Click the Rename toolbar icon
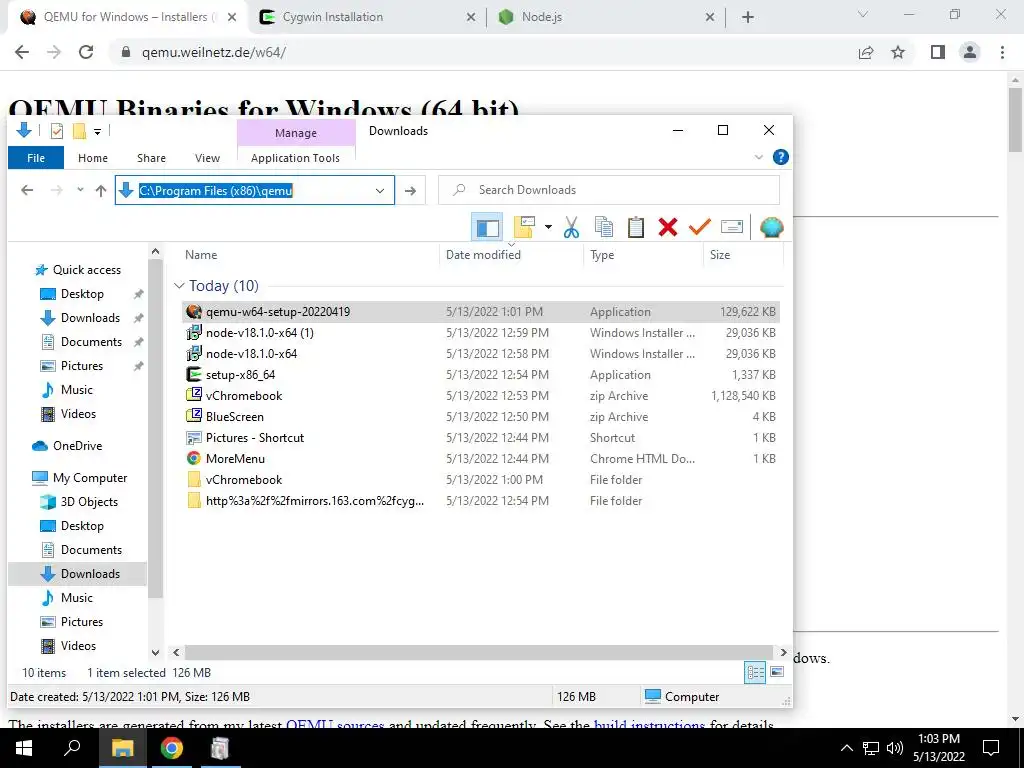The width and height of the screenshot is (1024, 768). coord(731,227)
